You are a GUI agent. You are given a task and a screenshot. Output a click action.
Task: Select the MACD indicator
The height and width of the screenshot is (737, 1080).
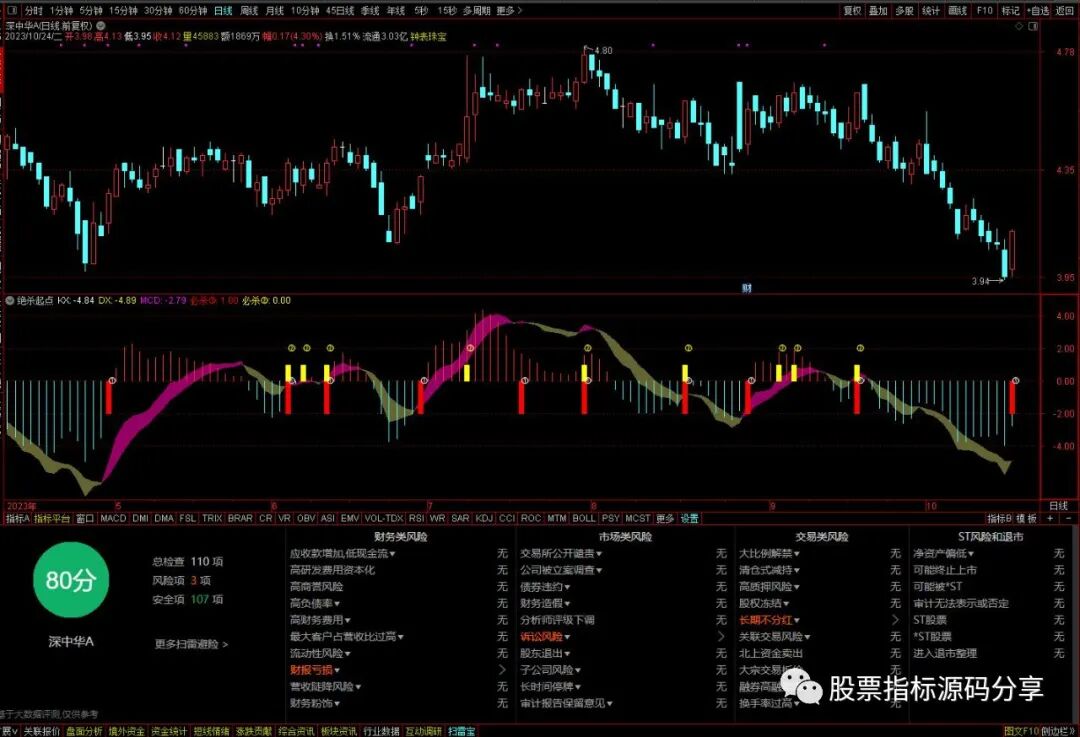click(113, 518)
